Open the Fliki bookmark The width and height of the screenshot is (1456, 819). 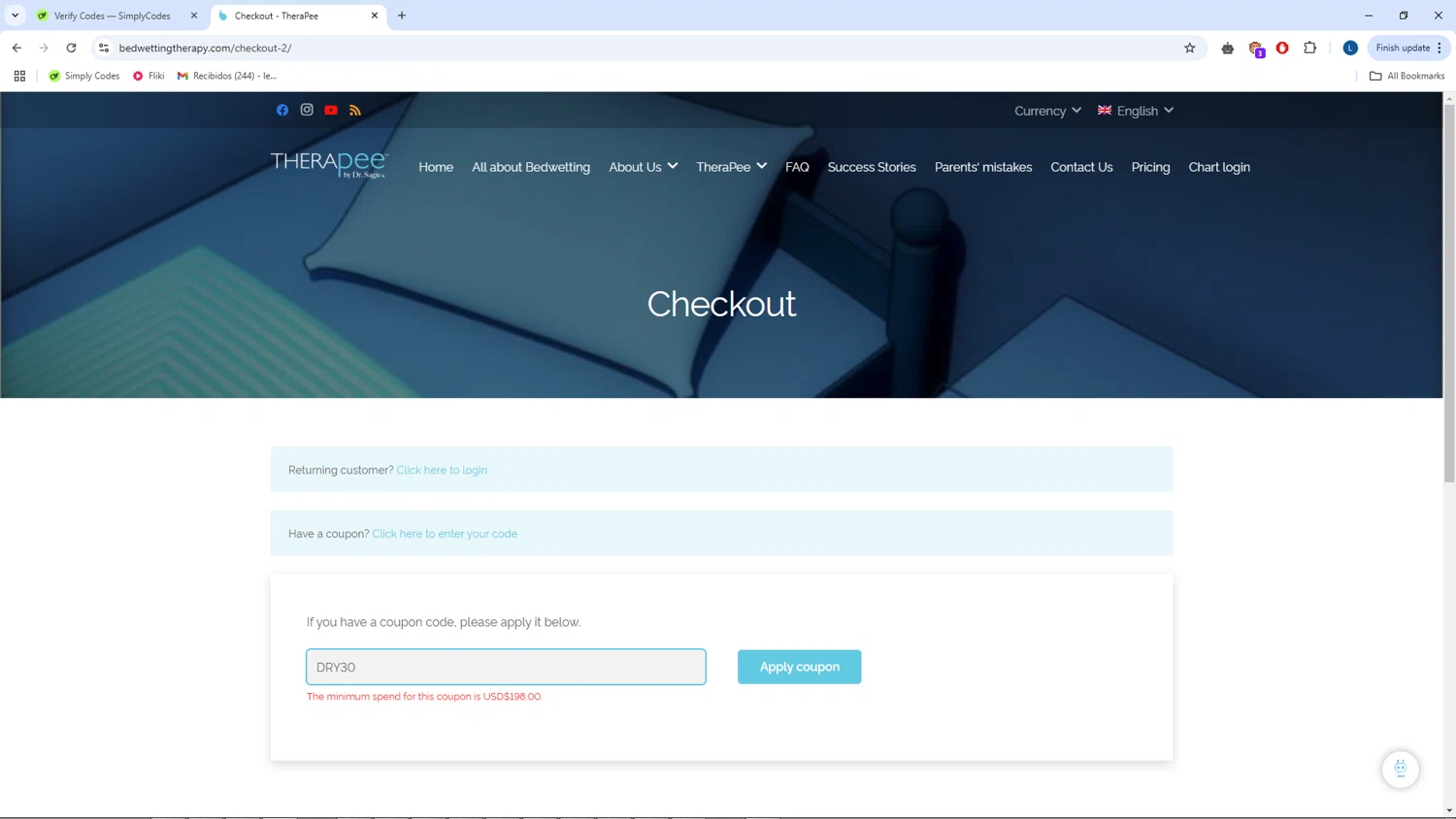149,76
